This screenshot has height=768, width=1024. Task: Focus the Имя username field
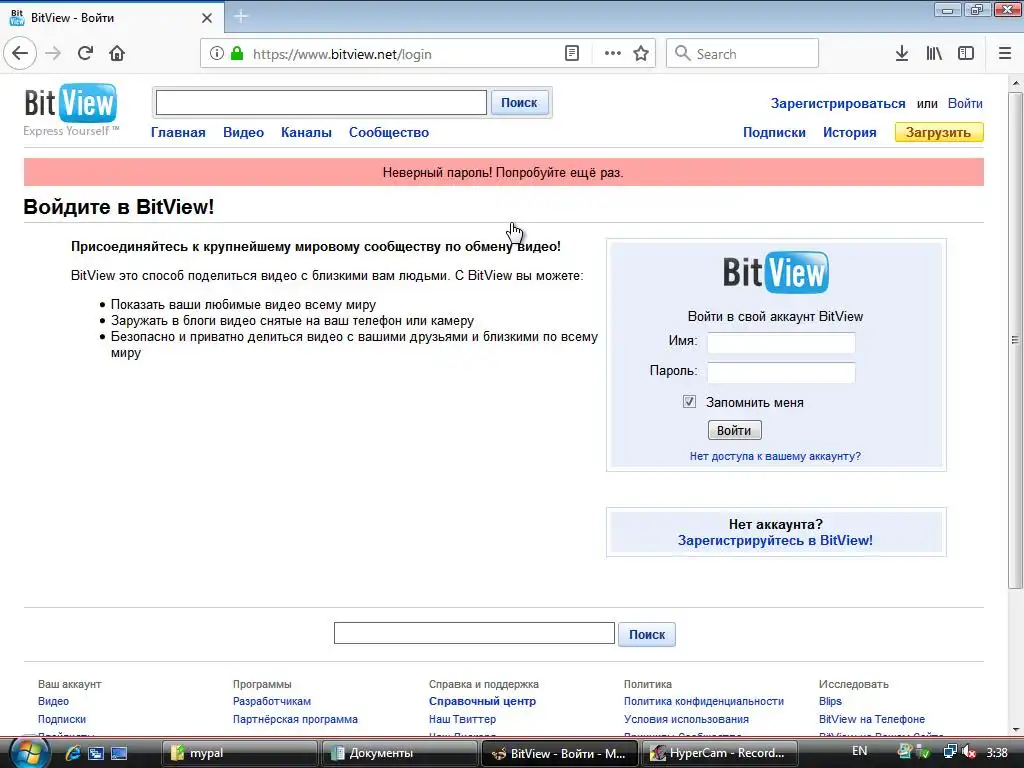click(781, 343)
